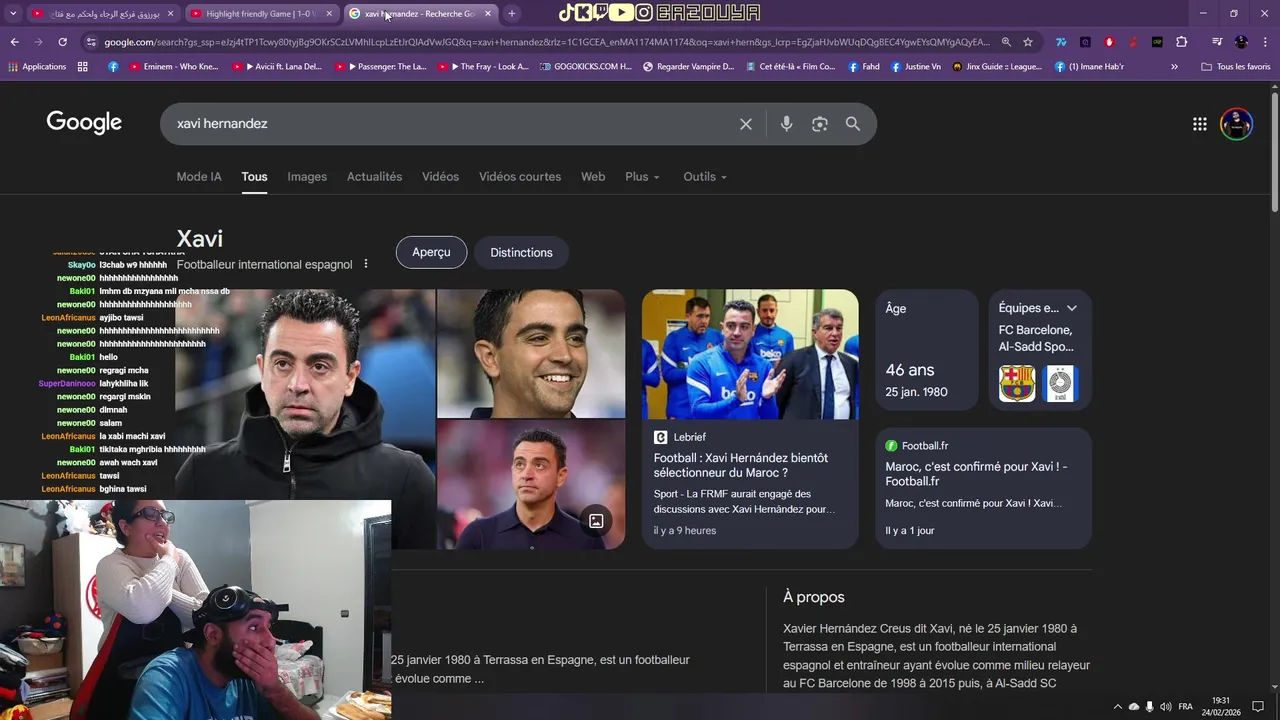Switch to Mode IA results

[x=199, y=177]
